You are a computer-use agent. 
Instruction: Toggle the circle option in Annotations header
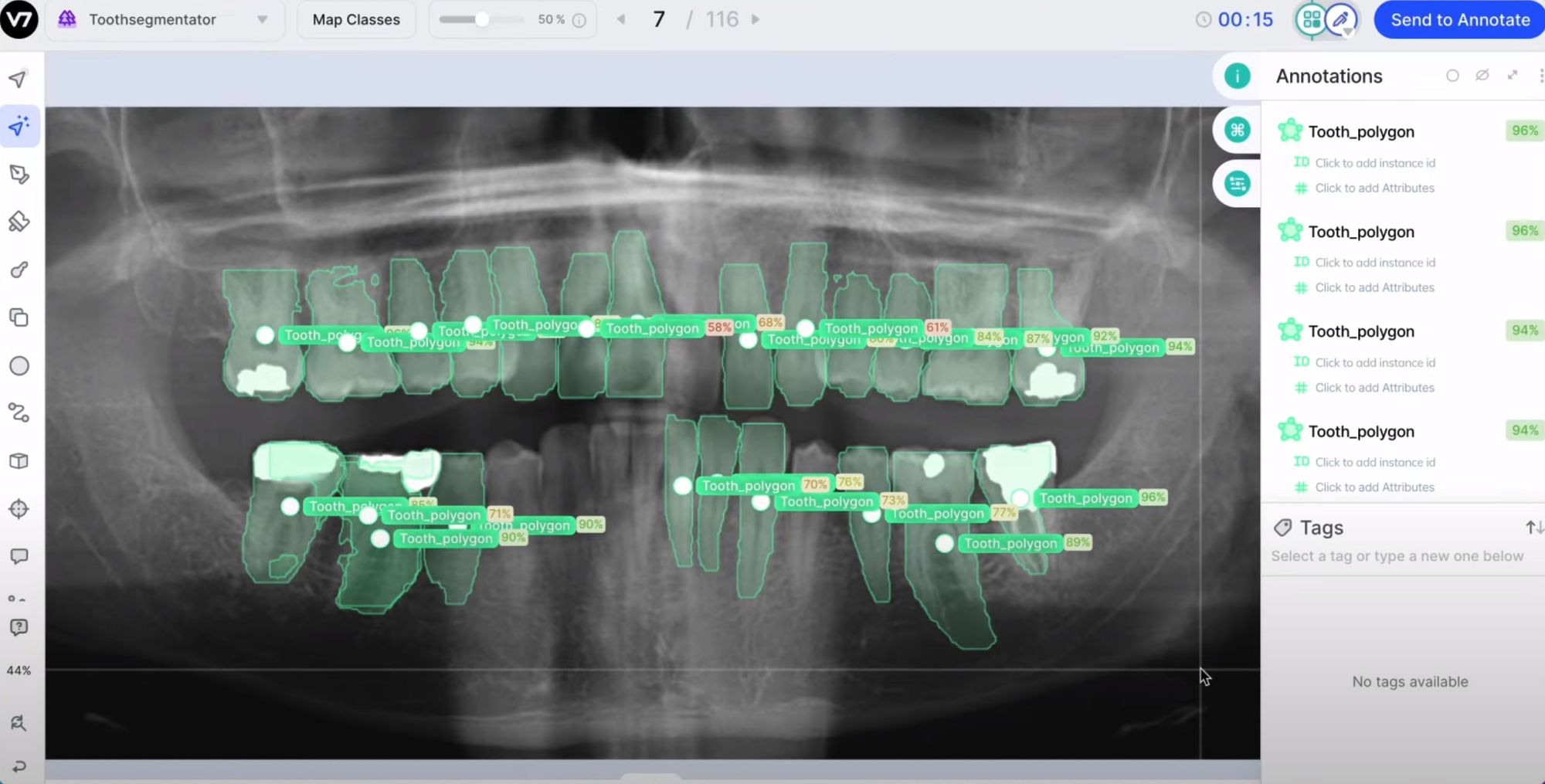coord(1452,76)
